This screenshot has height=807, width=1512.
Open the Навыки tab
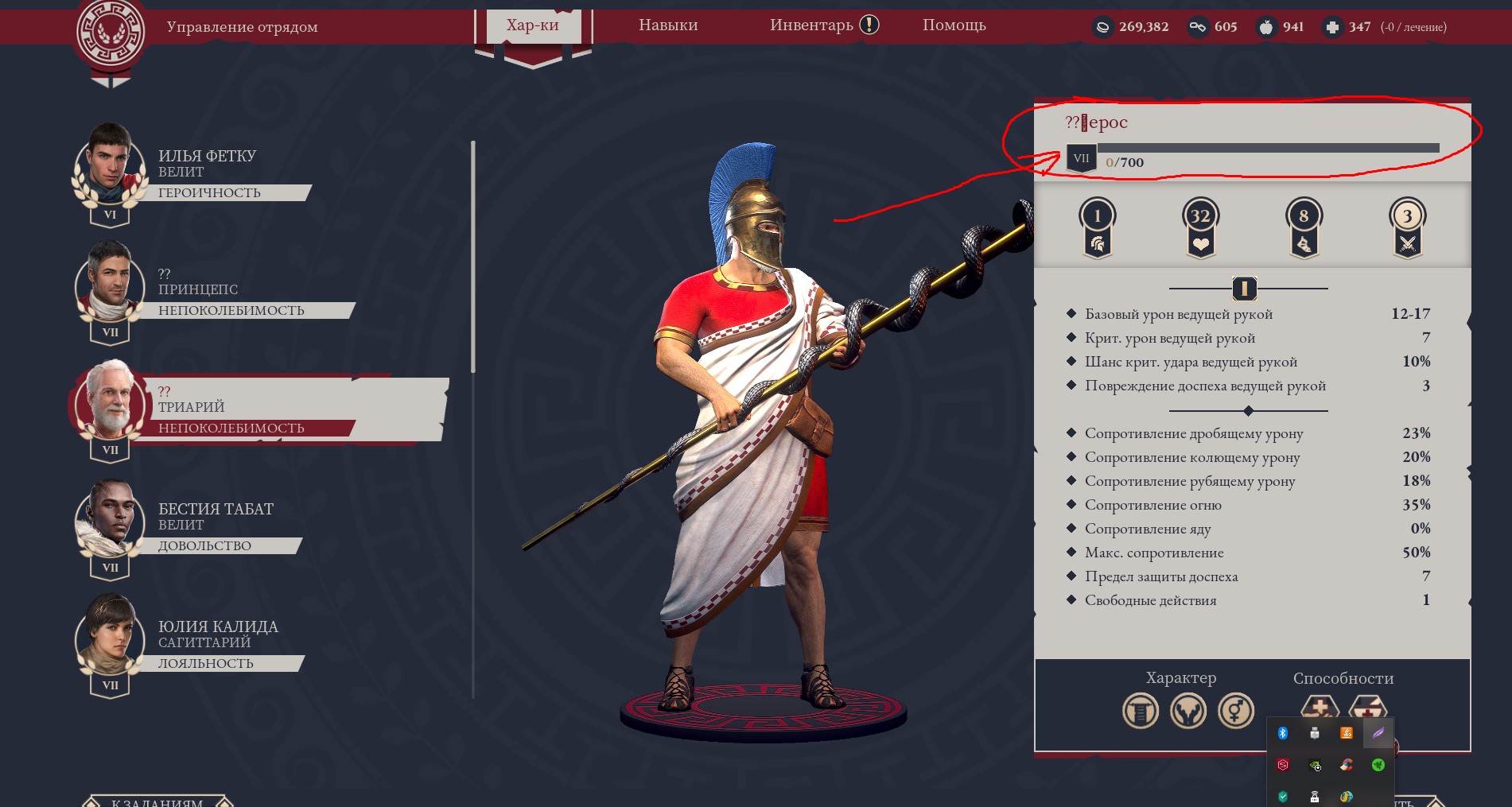tap(668, 25)
